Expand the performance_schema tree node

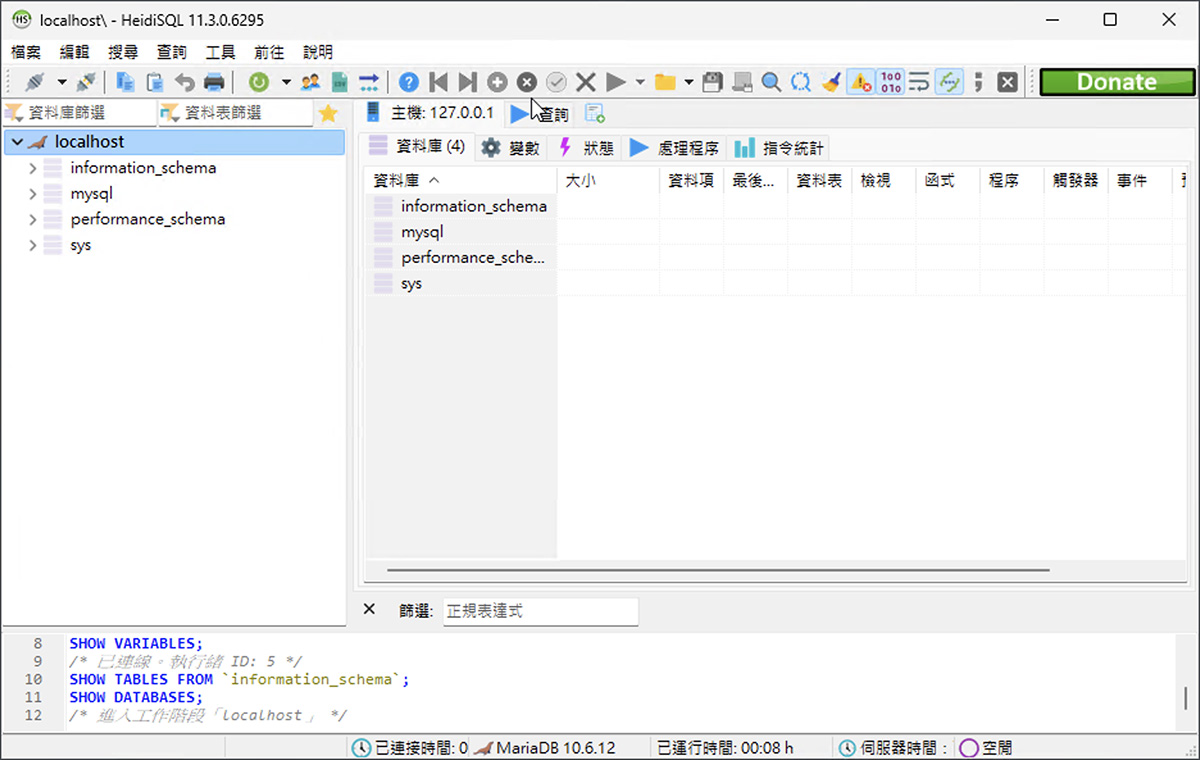[x=33, y=219]
